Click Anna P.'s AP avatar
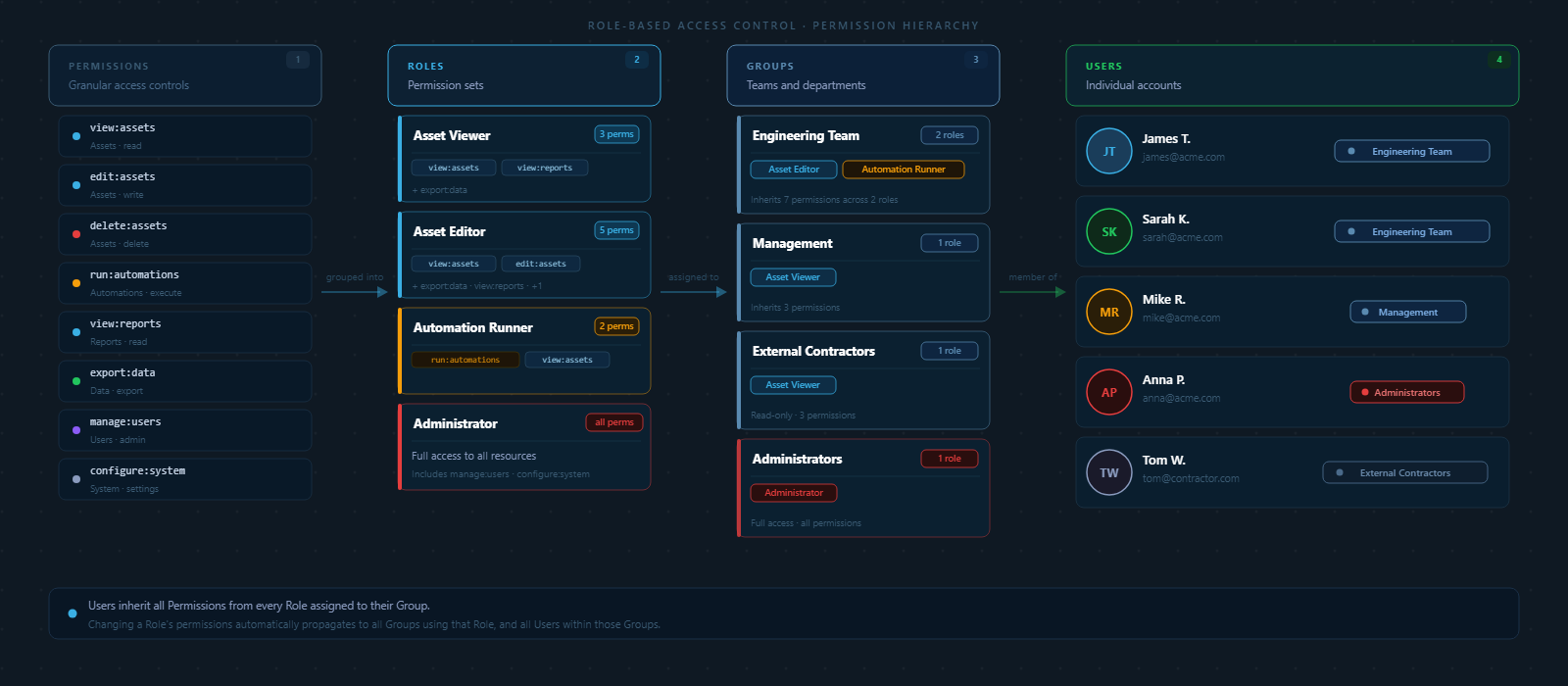The height and width of the screenshot is (686, 1568). pyautogui.click(x=1109, y=392)
